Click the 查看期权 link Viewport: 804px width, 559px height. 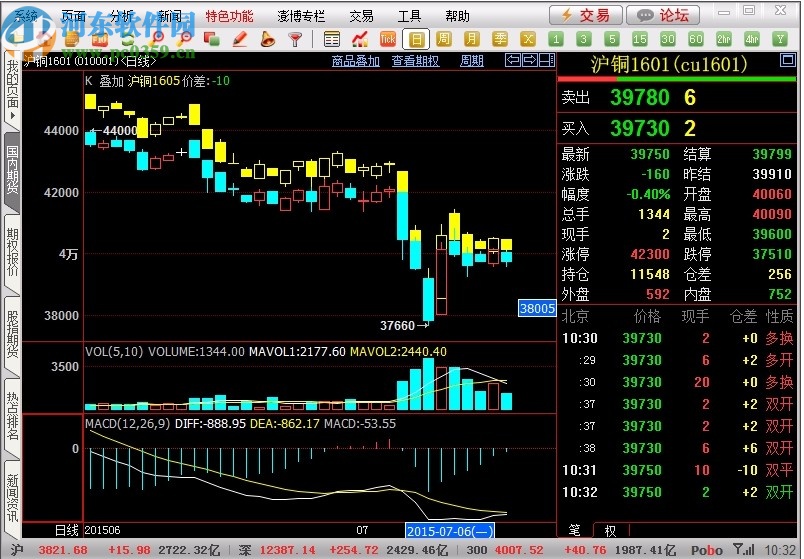415,61
